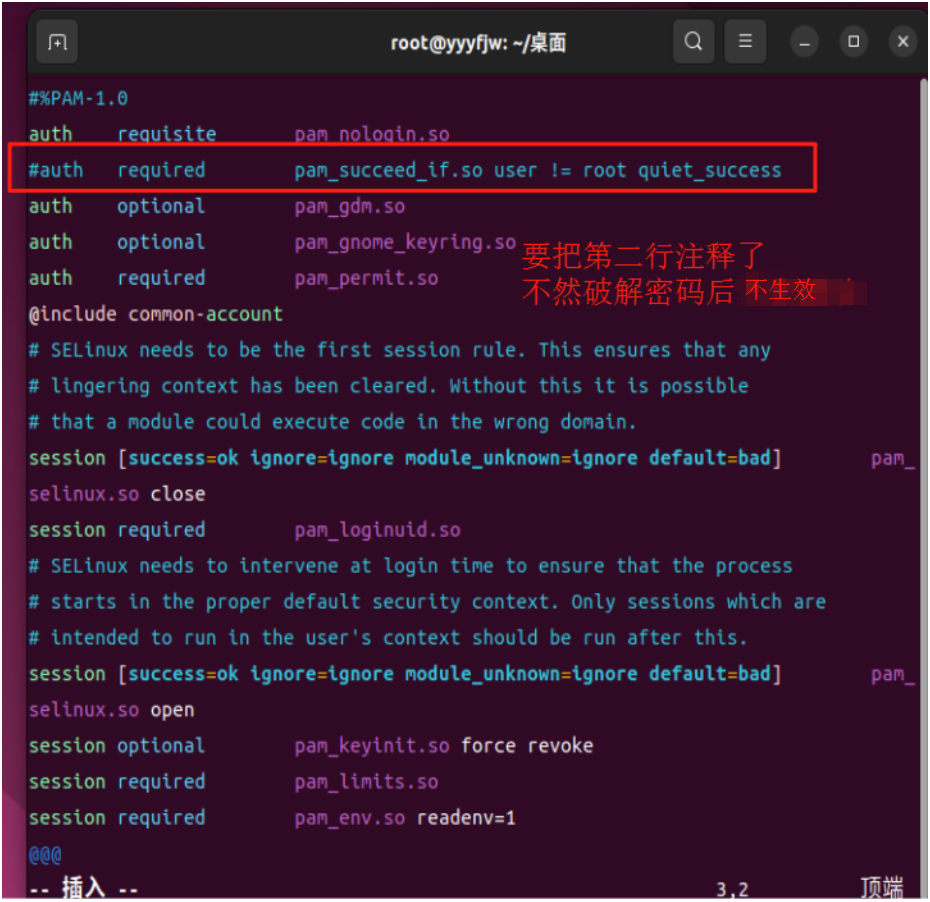Click pam_keyinit.so force revoke line
This screenshot has height=902, width=930.
[311, 745]
